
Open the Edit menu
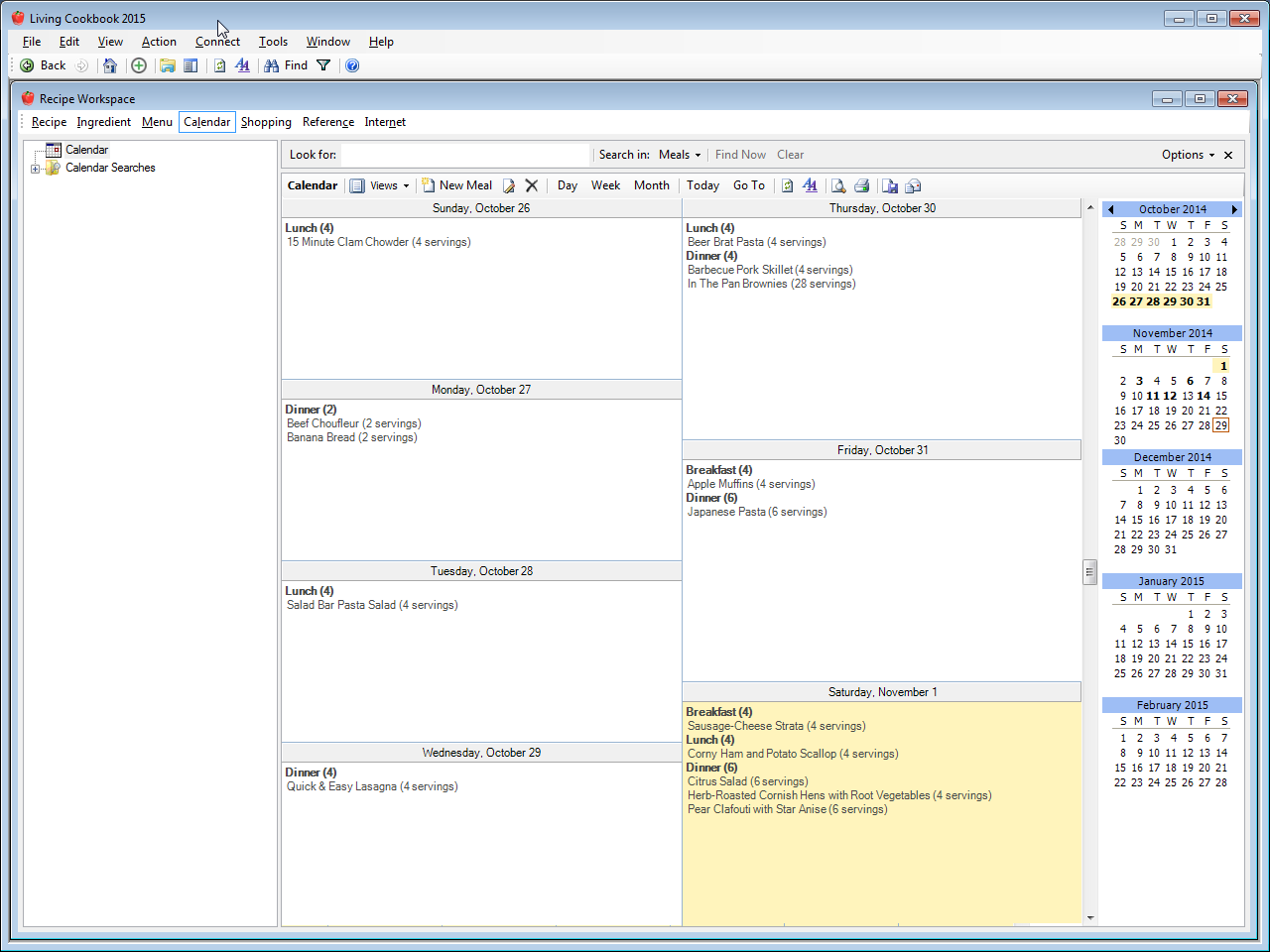point(69,42)
